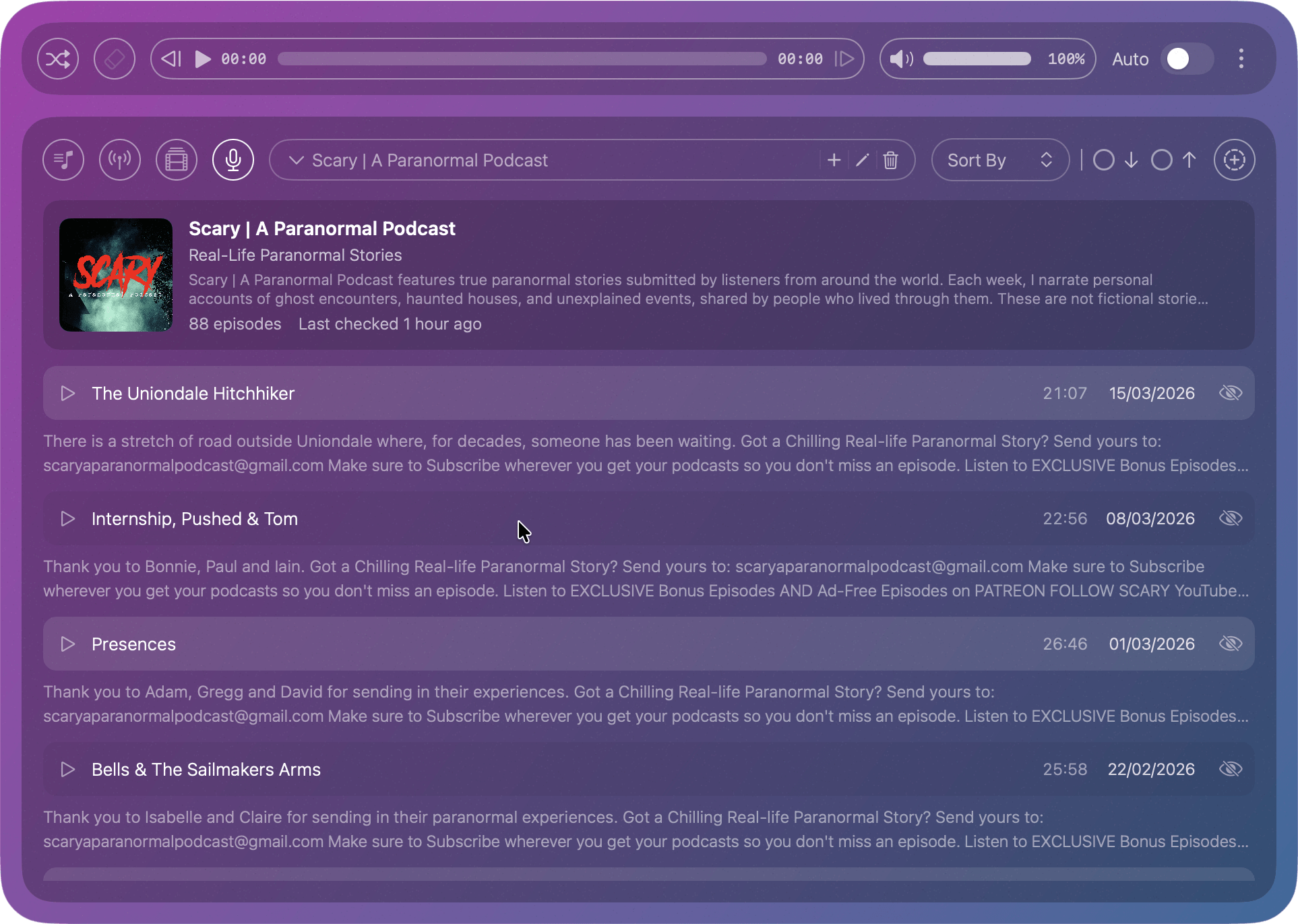Toggle played status of The Uniondale Hitchhiker

coord(1231,394)
